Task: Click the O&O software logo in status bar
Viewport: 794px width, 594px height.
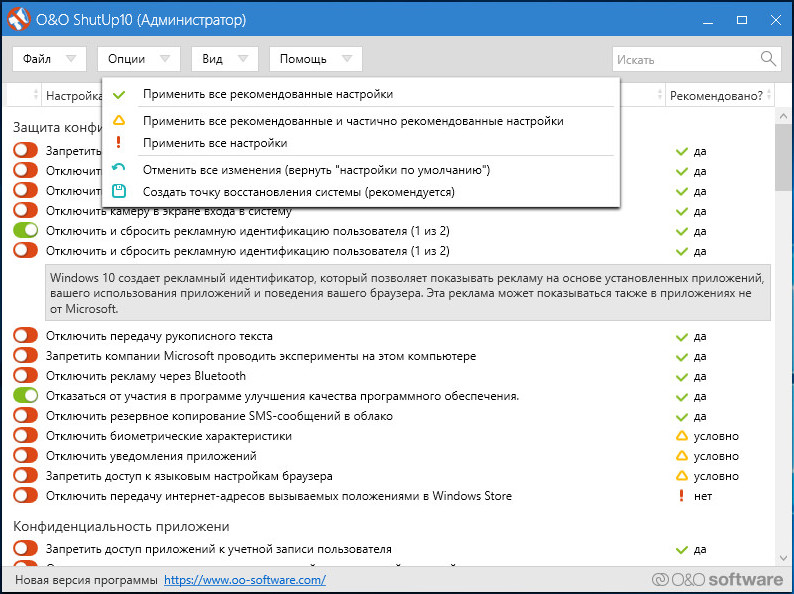Action: (x=717, y=579)
